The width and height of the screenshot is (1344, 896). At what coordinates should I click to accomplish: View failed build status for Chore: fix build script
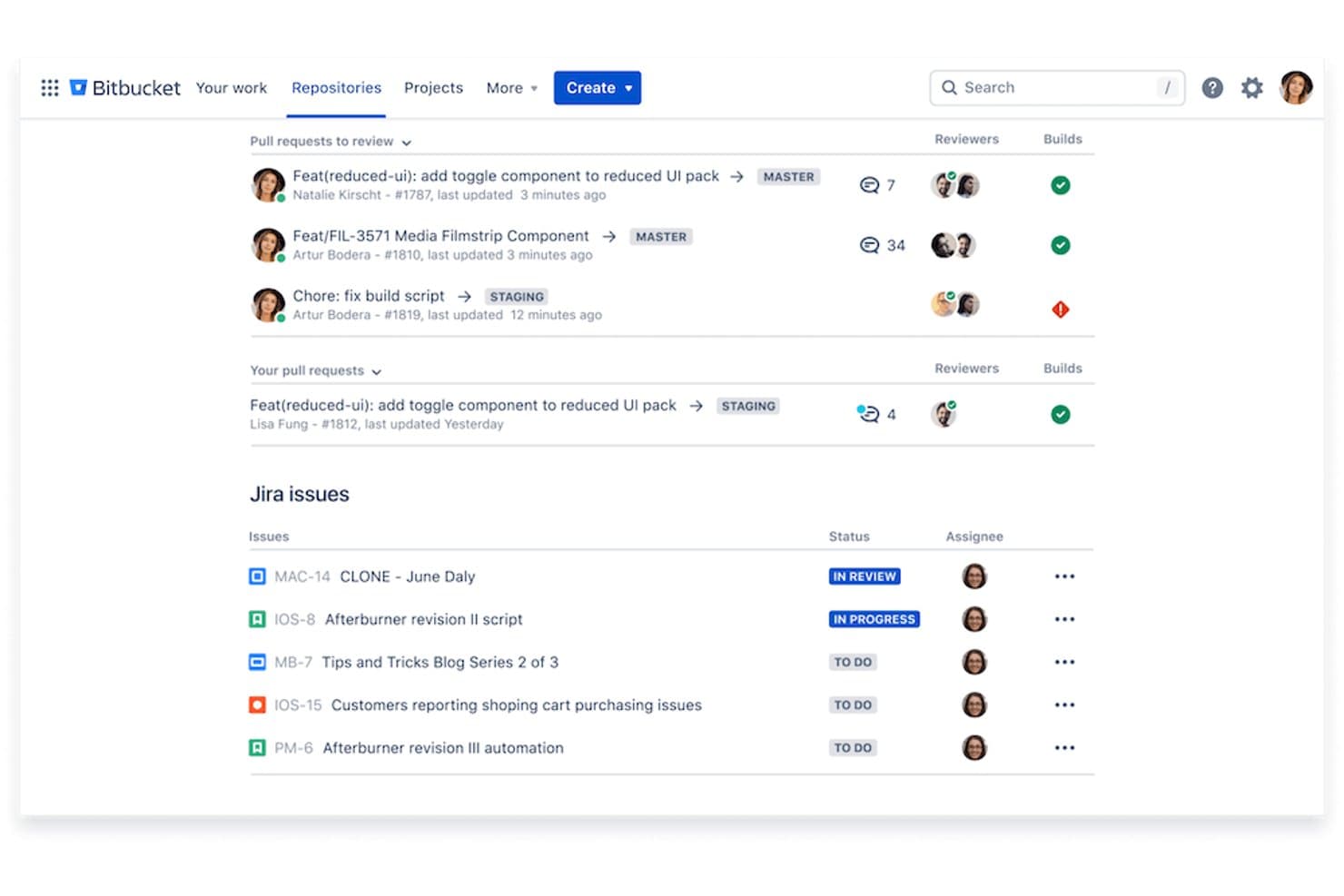point(1060,310)
